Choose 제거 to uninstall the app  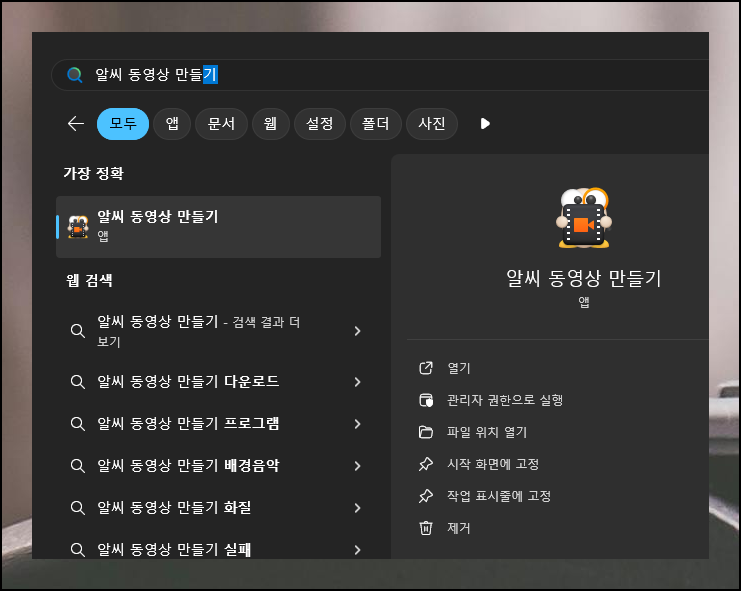(x=459, y=528)
